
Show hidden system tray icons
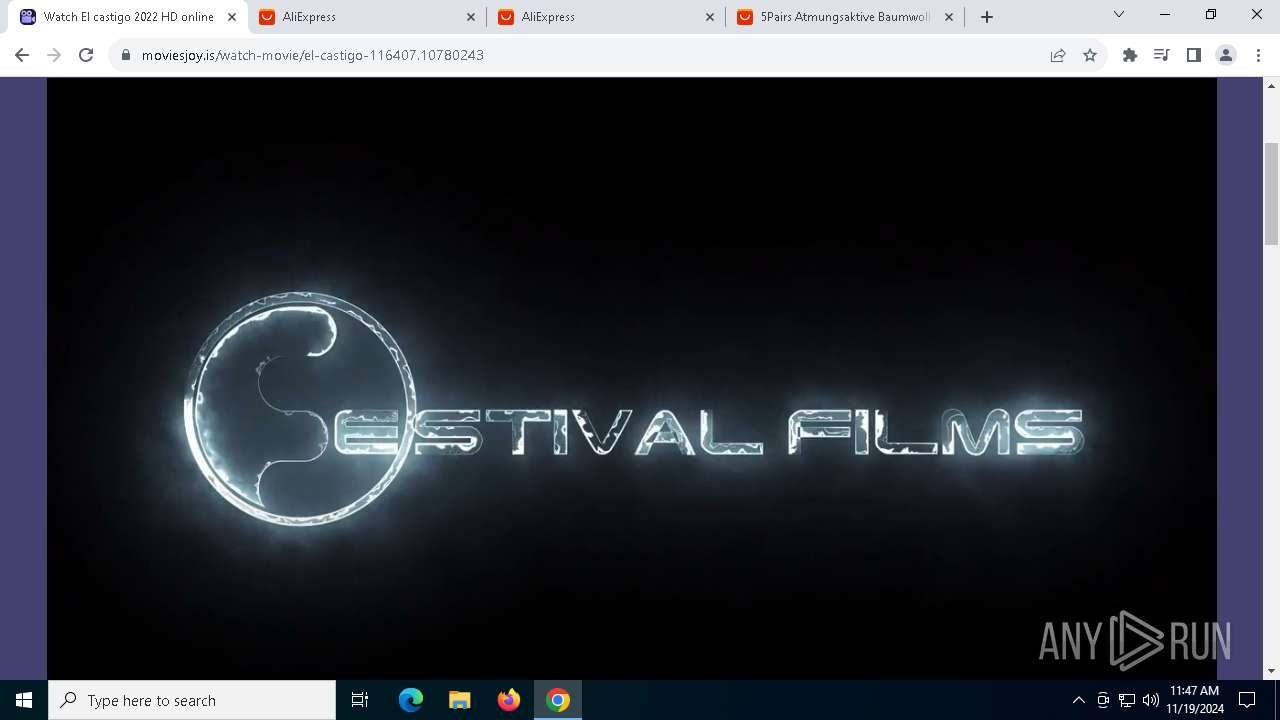[1078, 700]
